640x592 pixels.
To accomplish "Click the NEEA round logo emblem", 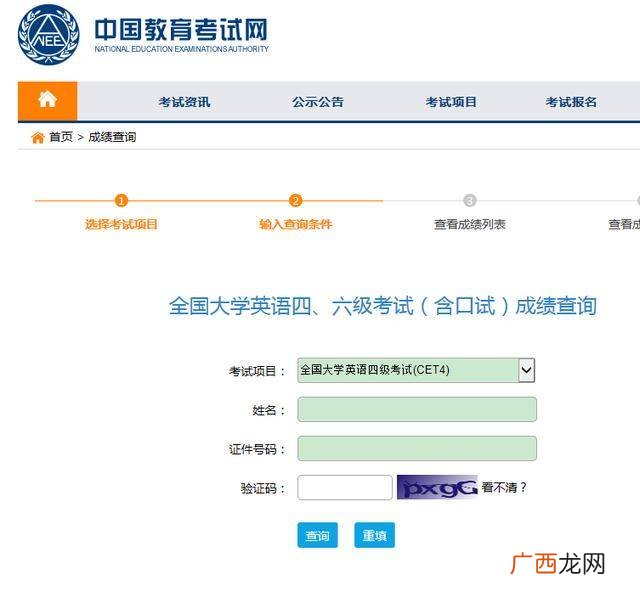I will [49, 35].
